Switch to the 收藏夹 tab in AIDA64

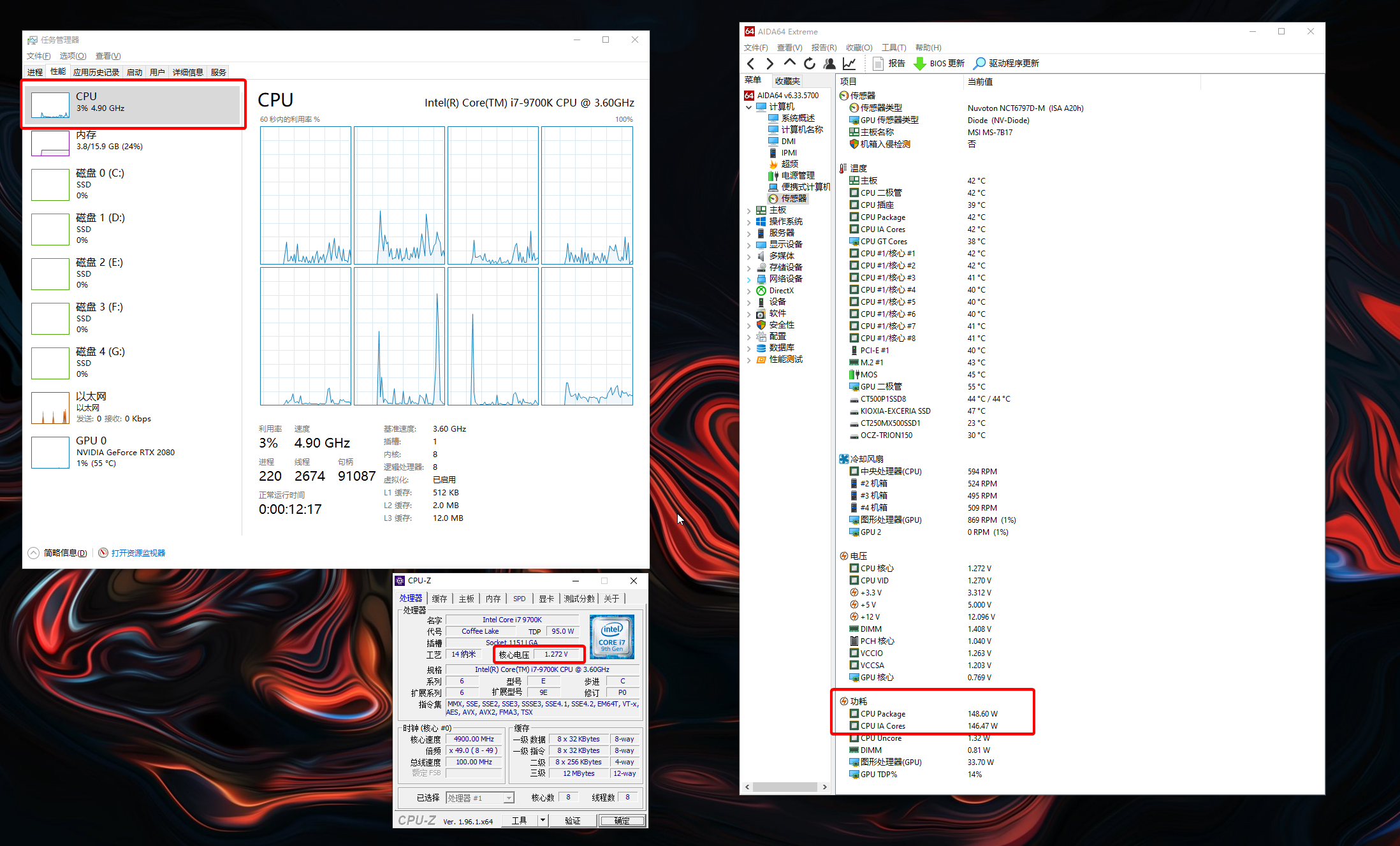787,80
